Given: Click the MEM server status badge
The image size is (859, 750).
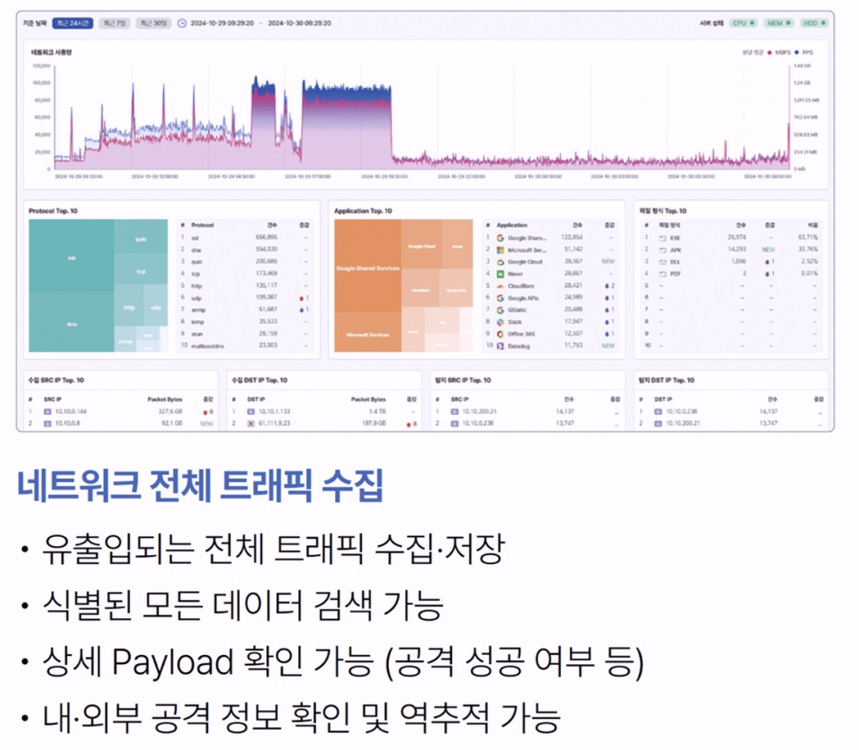Looking at the screenshot, I should (778, 23).
